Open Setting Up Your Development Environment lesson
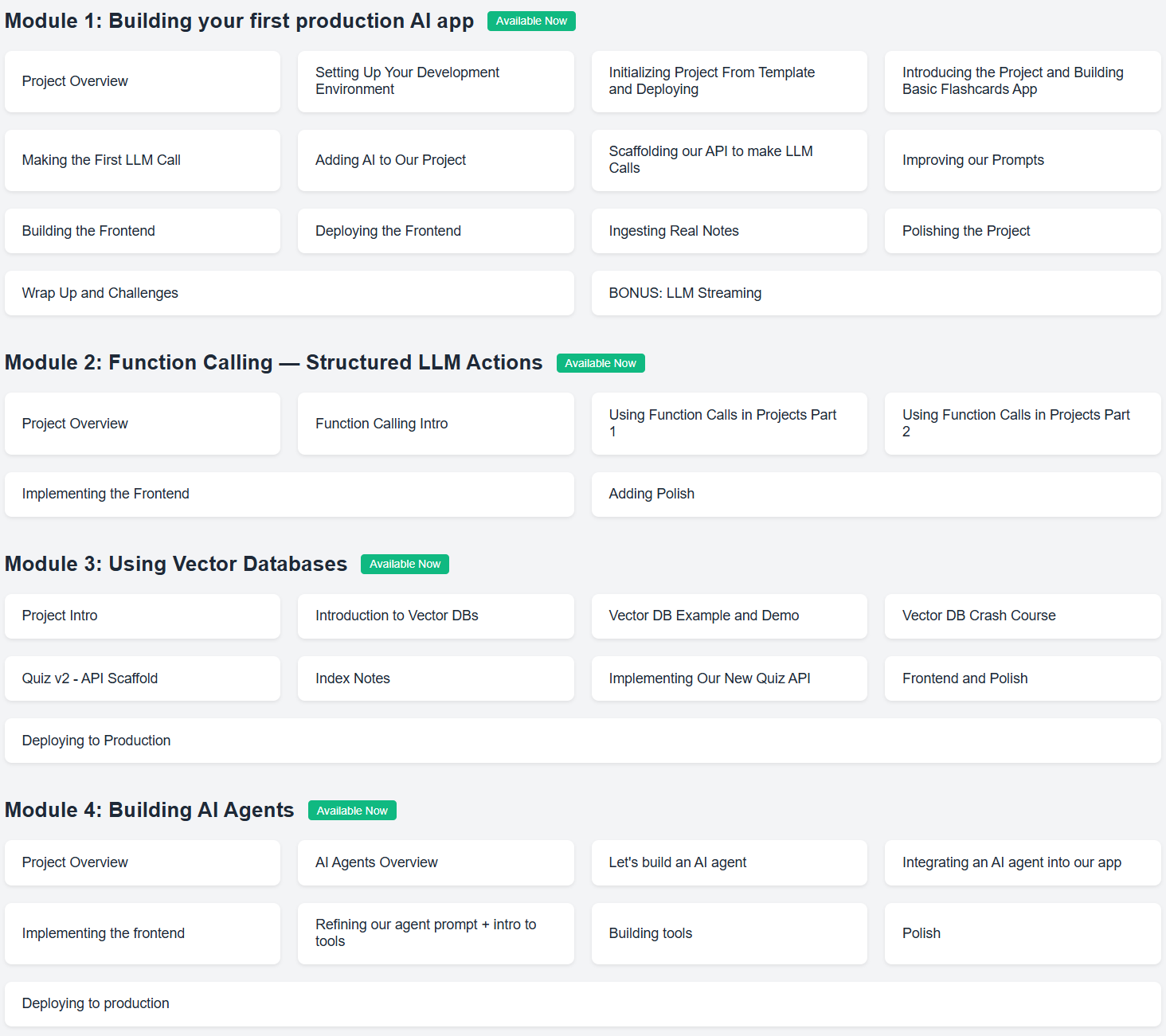 point(436,81)
